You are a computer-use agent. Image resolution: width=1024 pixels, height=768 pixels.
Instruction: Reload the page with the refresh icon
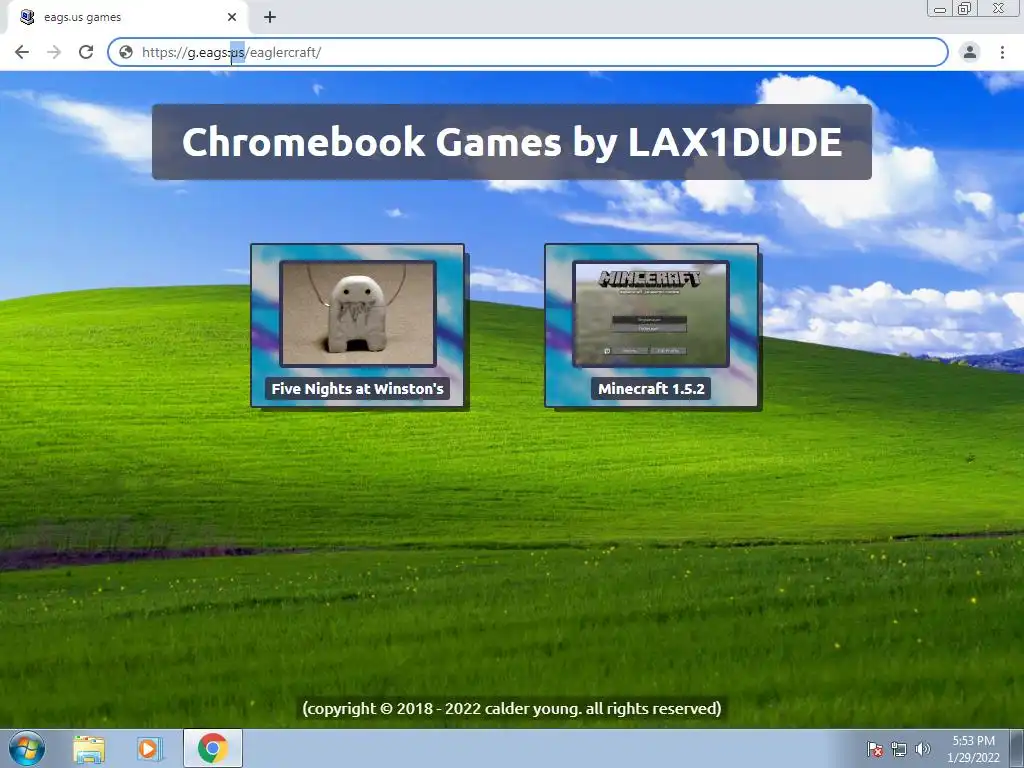click(86, 52)
